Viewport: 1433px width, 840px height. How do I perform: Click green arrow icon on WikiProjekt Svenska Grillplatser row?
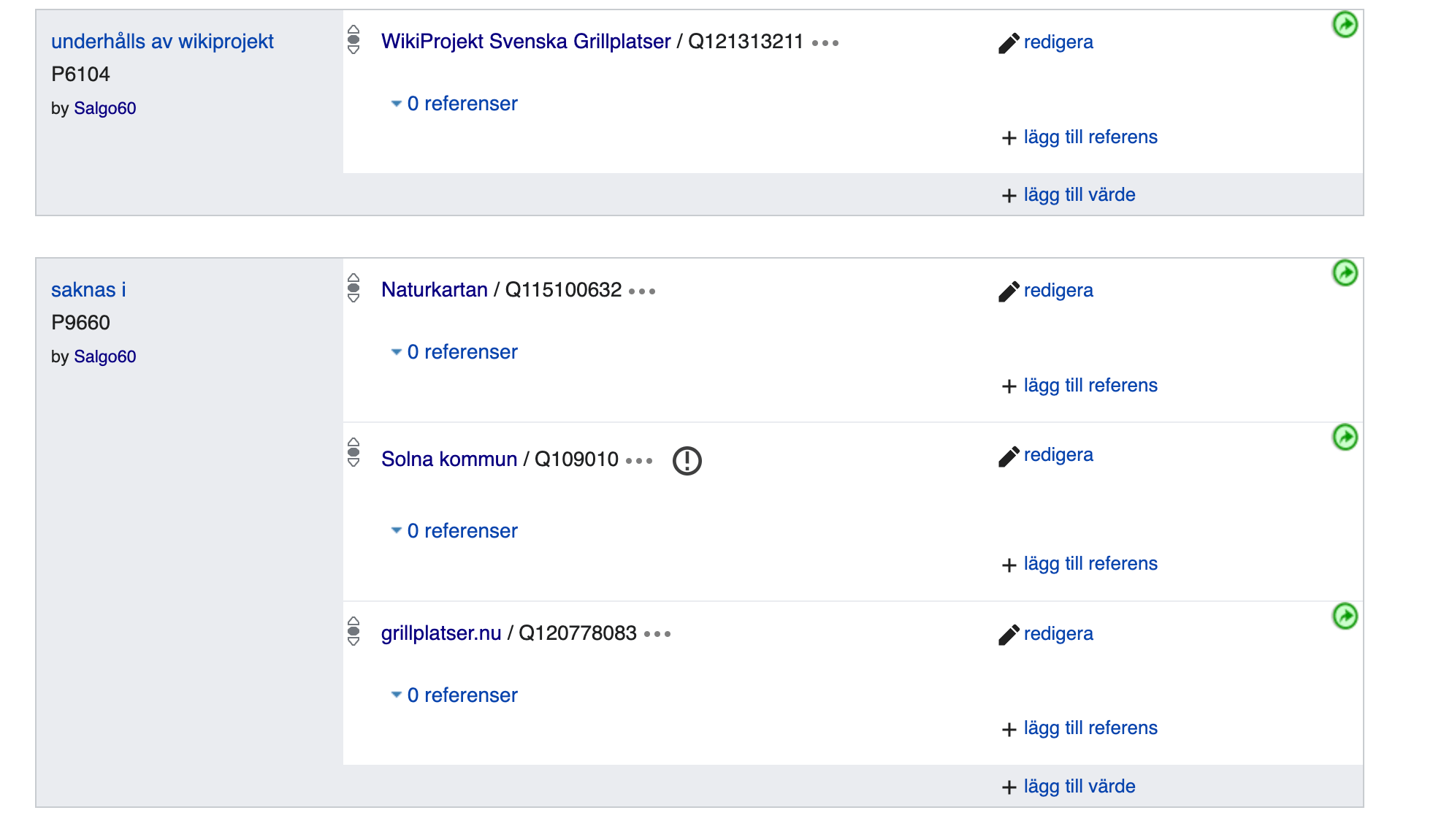(1345, 25)
